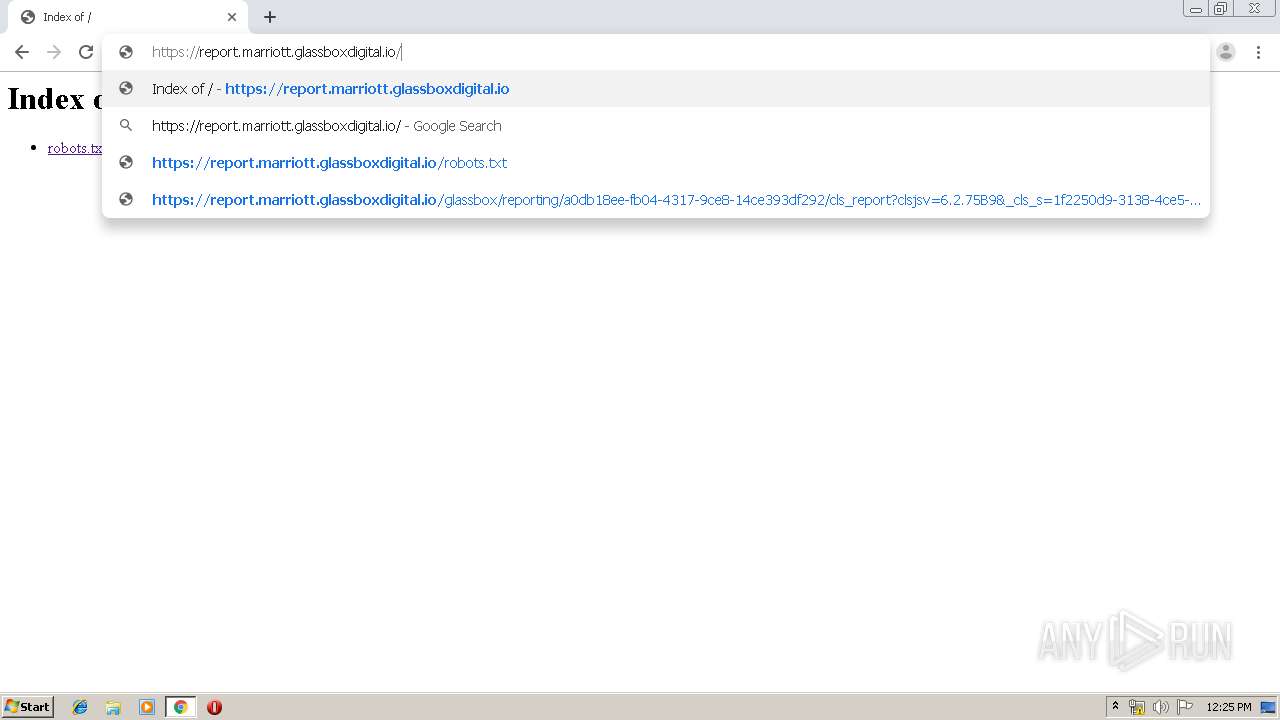Open the file explorer taskbar icon
Viewport: 1280px width, 720px height.
point(113,707)
